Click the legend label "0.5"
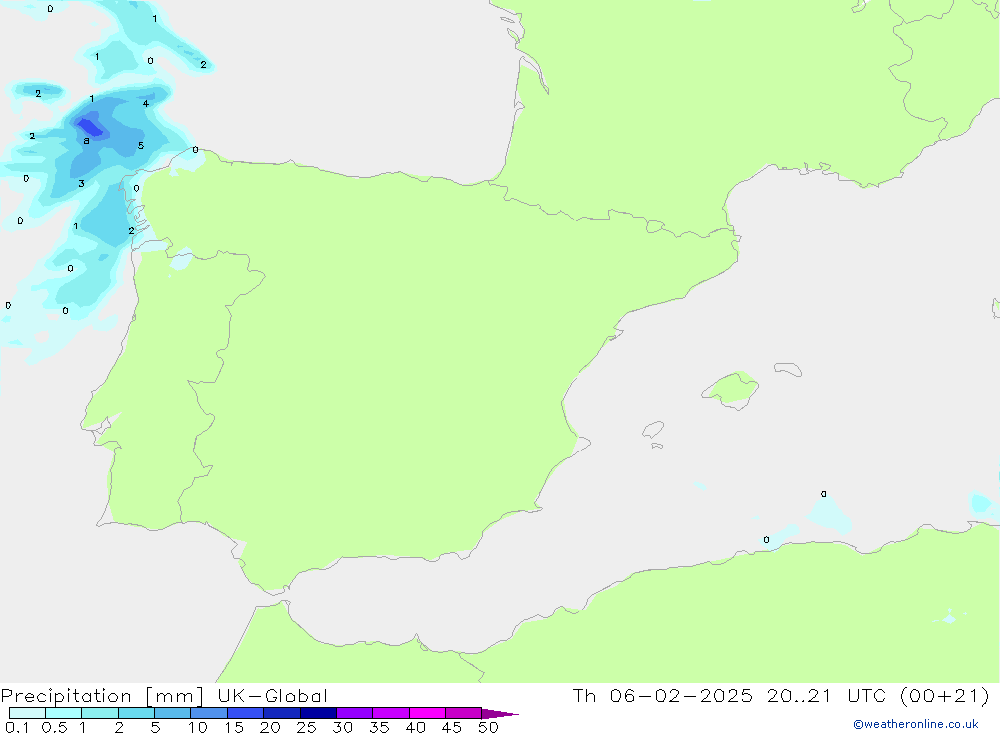This screenshot has height=733, width=1000. (x=54, y=727)
